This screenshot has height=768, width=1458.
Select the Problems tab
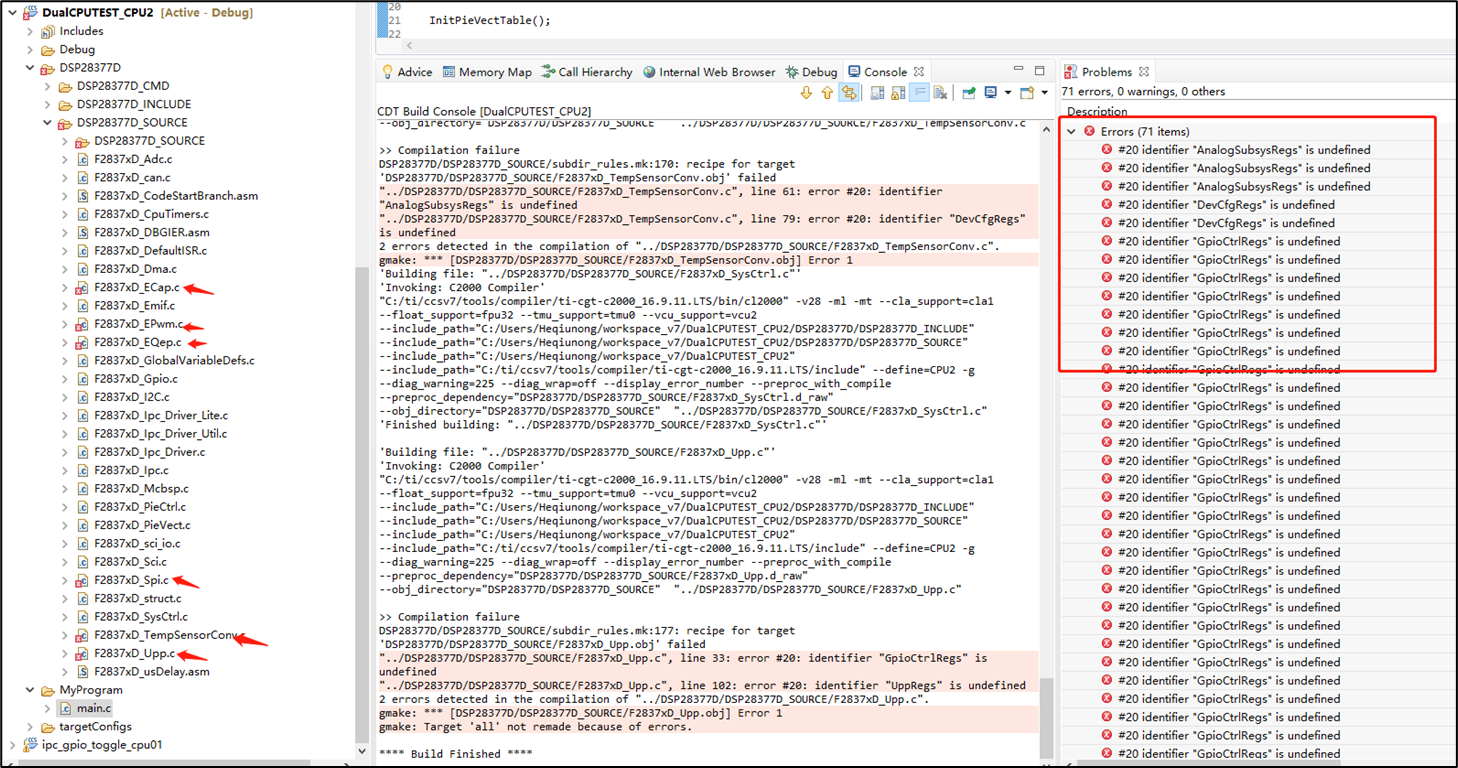(x=1106, y=72)
